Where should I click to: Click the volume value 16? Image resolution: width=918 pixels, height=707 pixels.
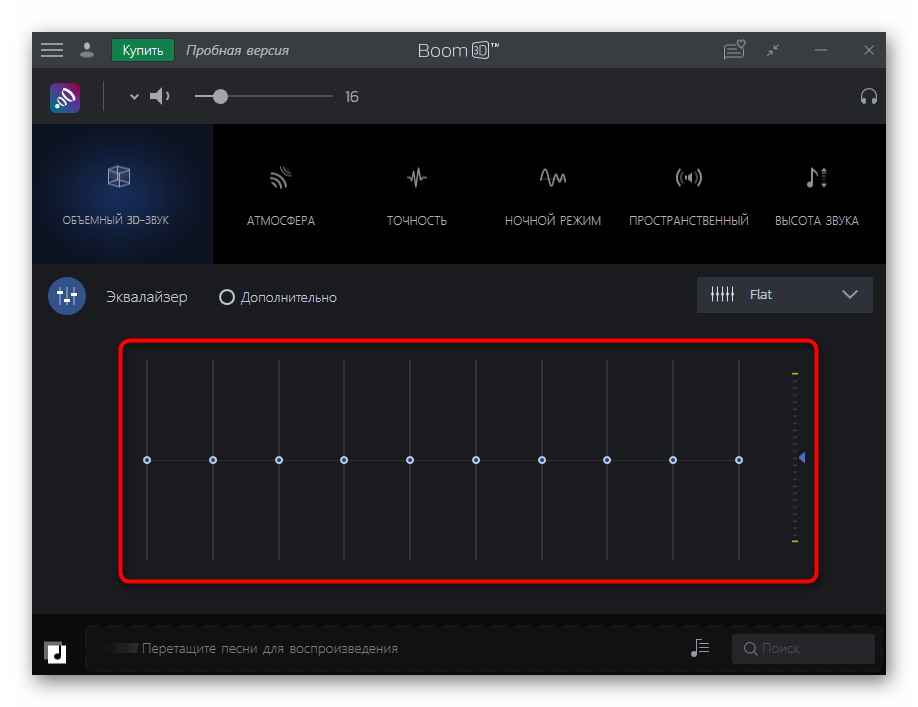pyautogui.click(x=351, y=97)
